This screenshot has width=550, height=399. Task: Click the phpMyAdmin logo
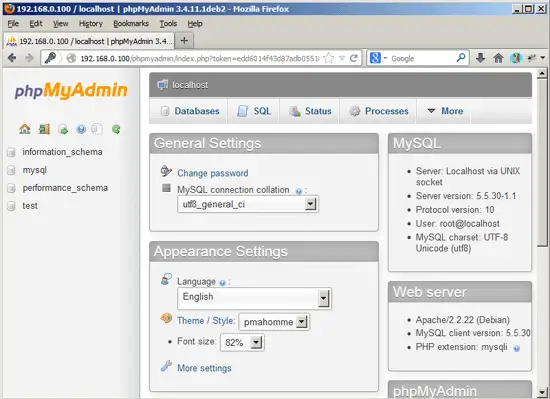71,90
